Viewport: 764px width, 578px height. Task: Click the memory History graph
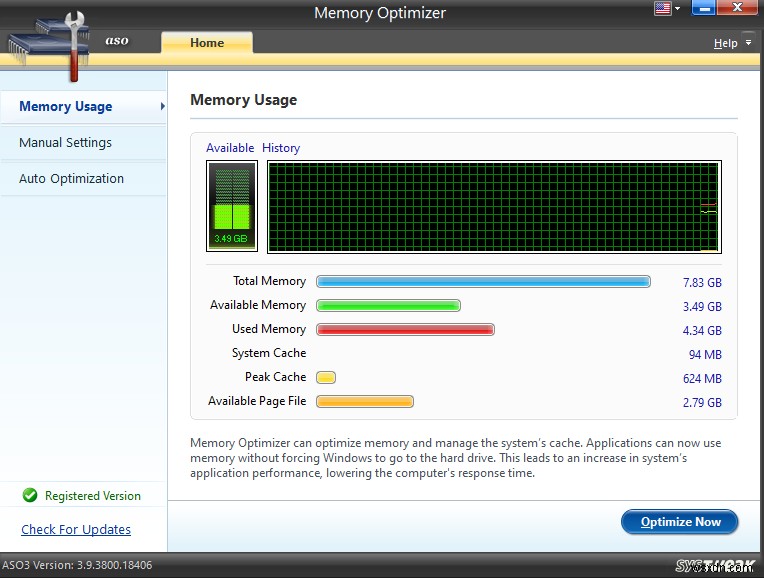(x=494, y=206)
